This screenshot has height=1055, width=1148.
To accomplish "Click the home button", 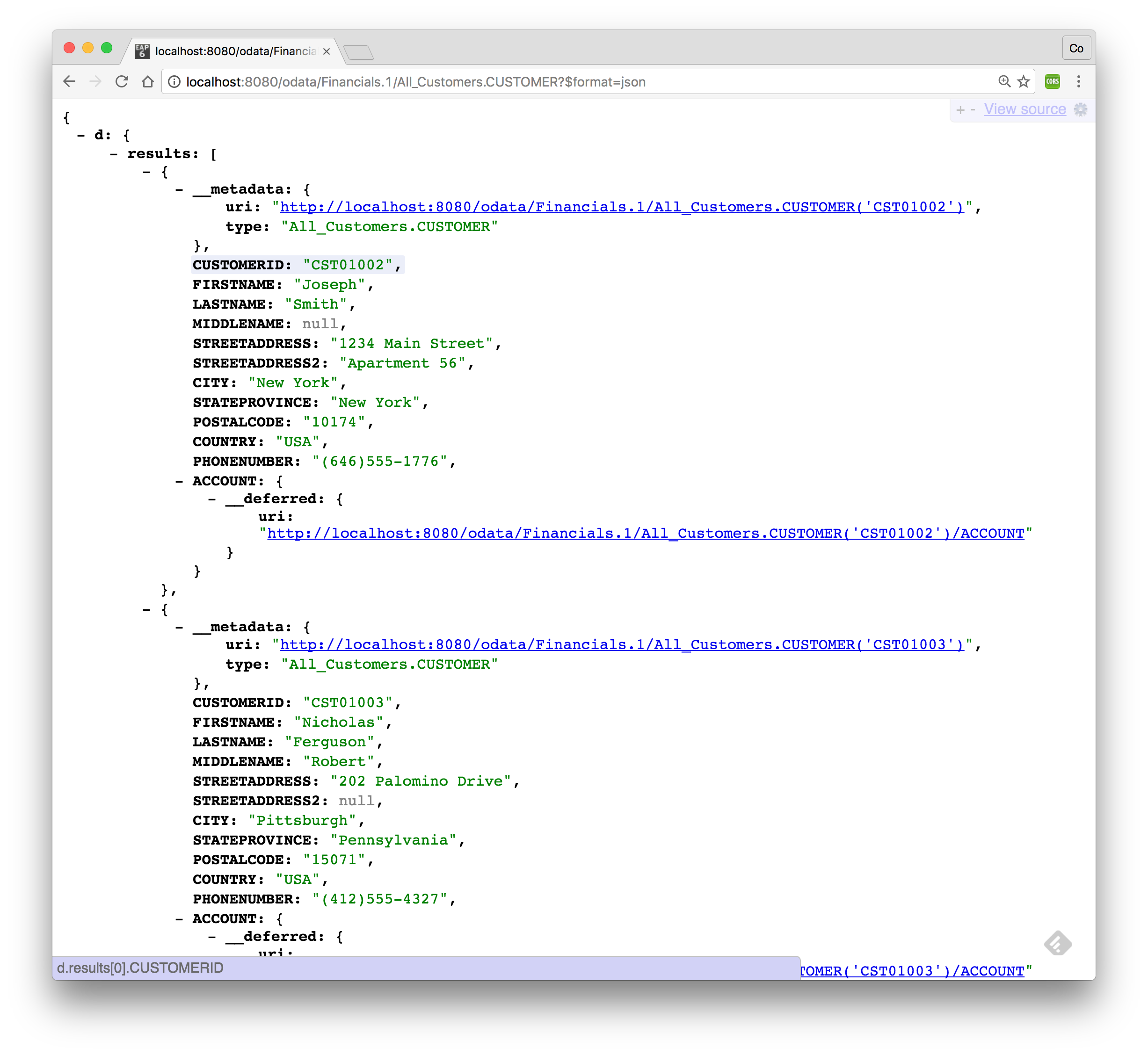I will [x=148, y=82].
